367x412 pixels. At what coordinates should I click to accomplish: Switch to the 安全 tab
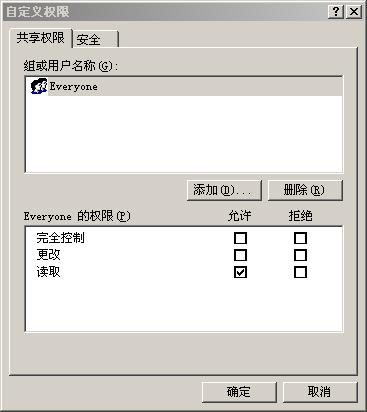tap(96, 39)
